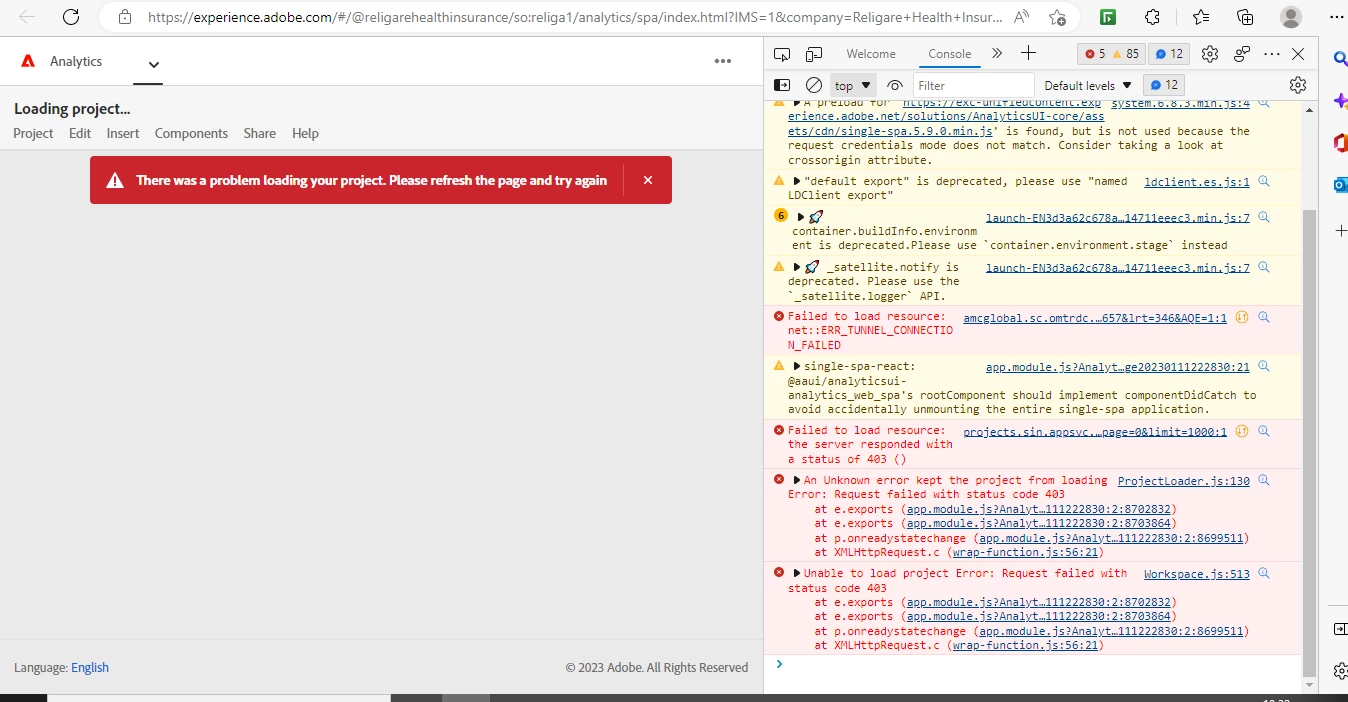Show more DevTools tabs chevron
The width and height of the screenshot is (1348, 702).
[997, 53]
